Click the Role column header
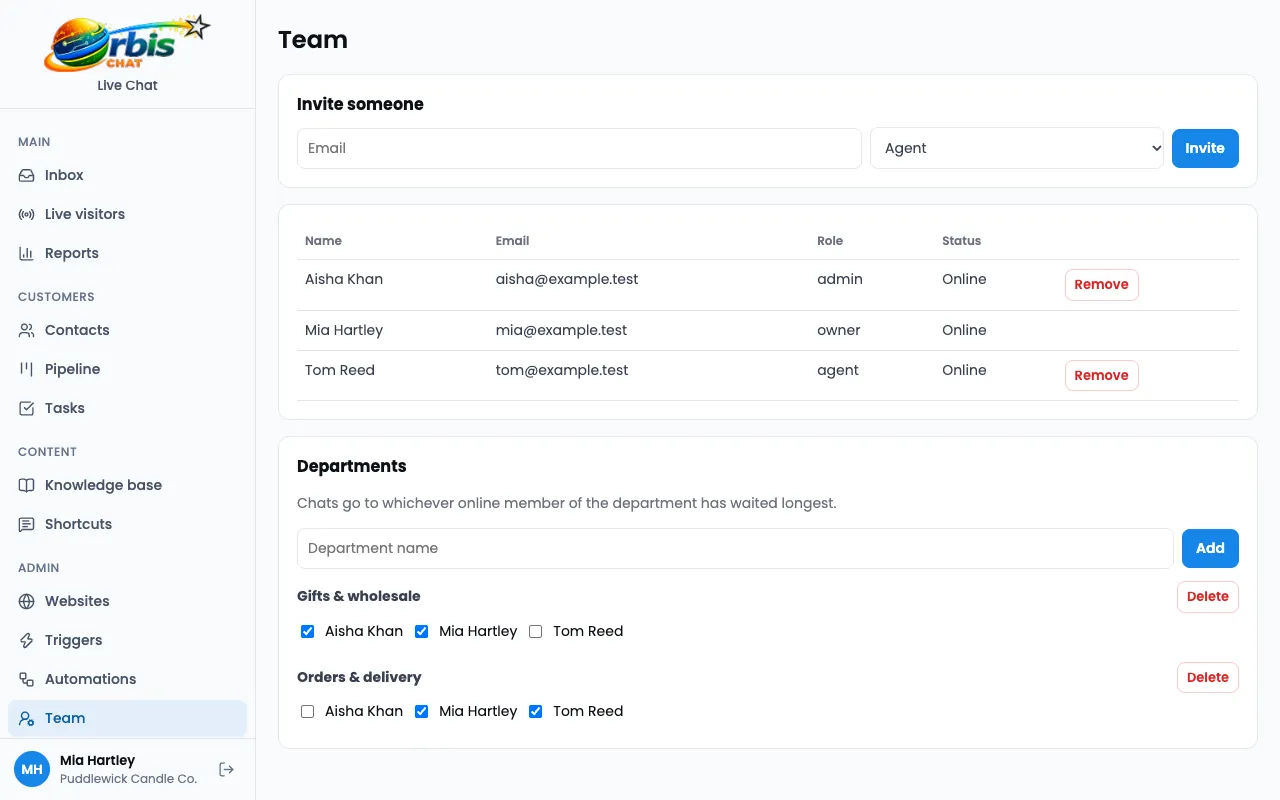The height and width of the screenshot is (800, 1280). pos(830,241)
